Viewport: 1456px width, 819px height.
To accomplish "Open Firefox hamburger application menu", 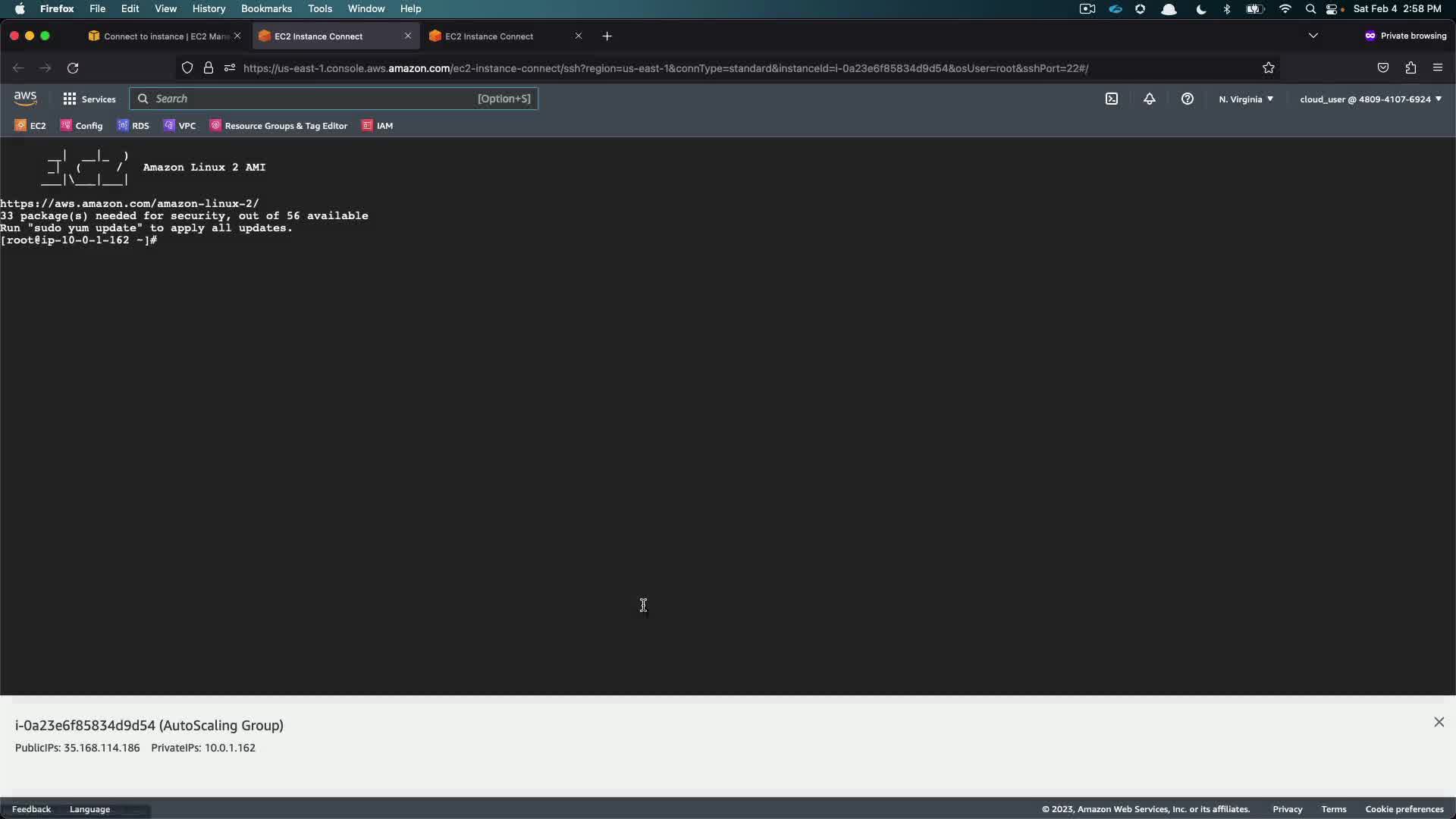I will (x=1438, y=68).
